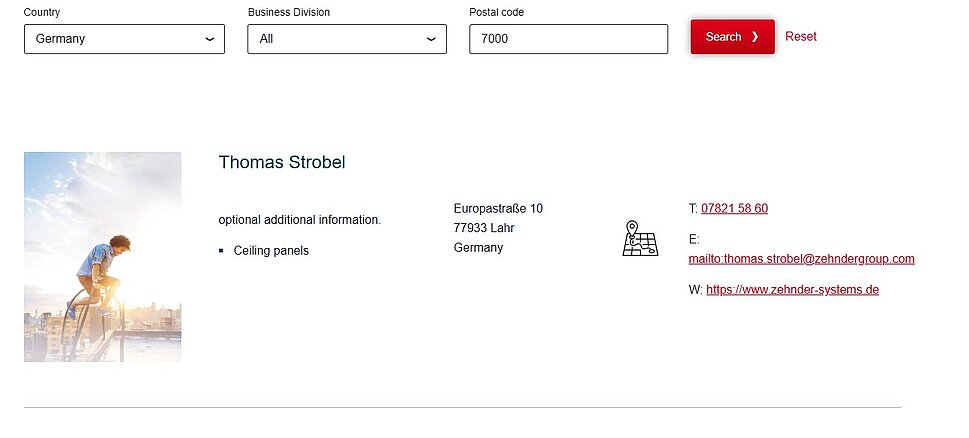The width and height of the screenshot is (969, 438).
Task: Click the Reset link
Action: pos(800,36)
